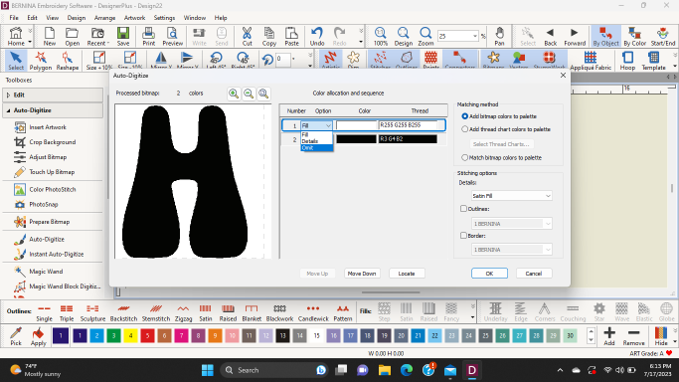Open the Design menu
This screenshot has width=679, height=382.
point(76,18)
